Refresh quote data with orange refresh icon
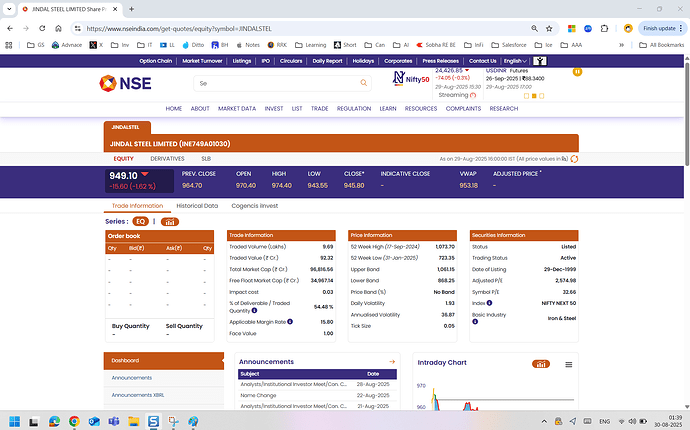The width and height of the screenshot is (690, 430). pos(574,159)
